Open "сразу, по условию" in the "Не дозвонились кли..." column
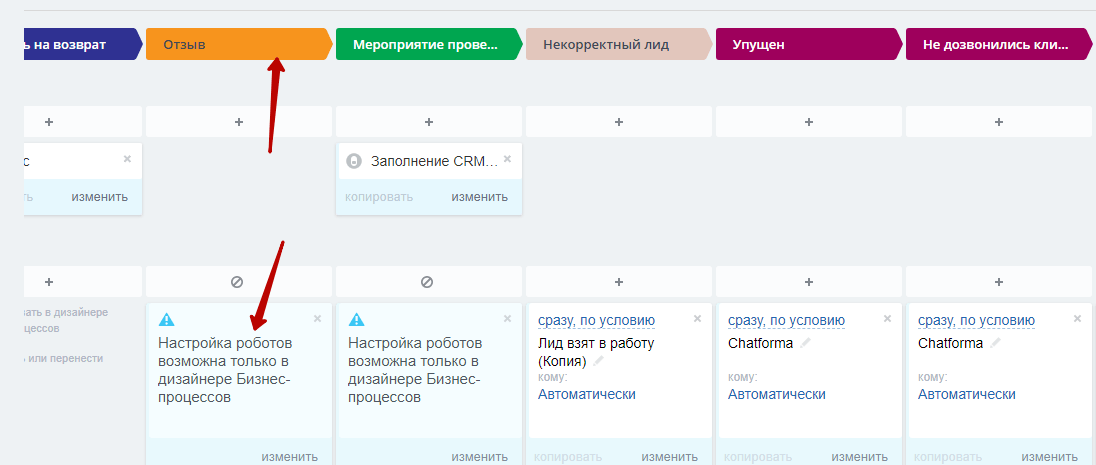 click(976, 320)
